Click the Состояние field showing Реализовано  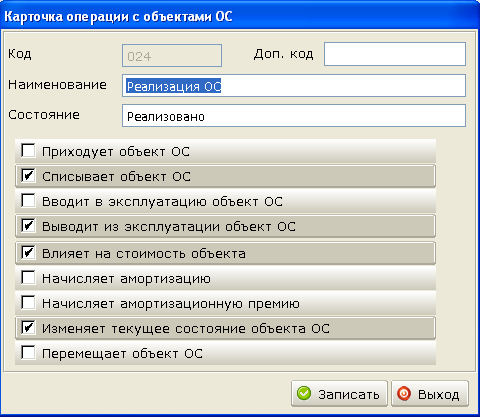point(294,116)
